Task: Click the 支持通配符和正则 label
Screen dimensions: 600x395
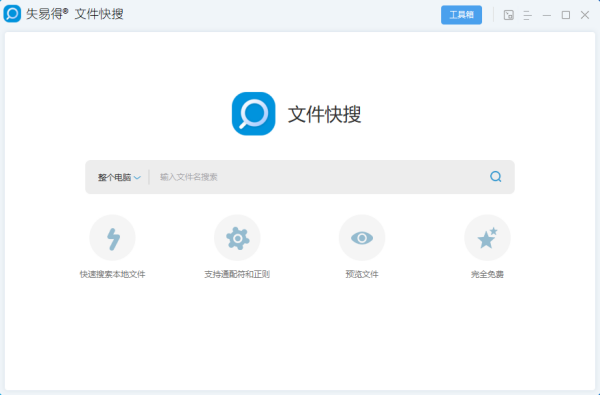Action: (x=237, y=274)
